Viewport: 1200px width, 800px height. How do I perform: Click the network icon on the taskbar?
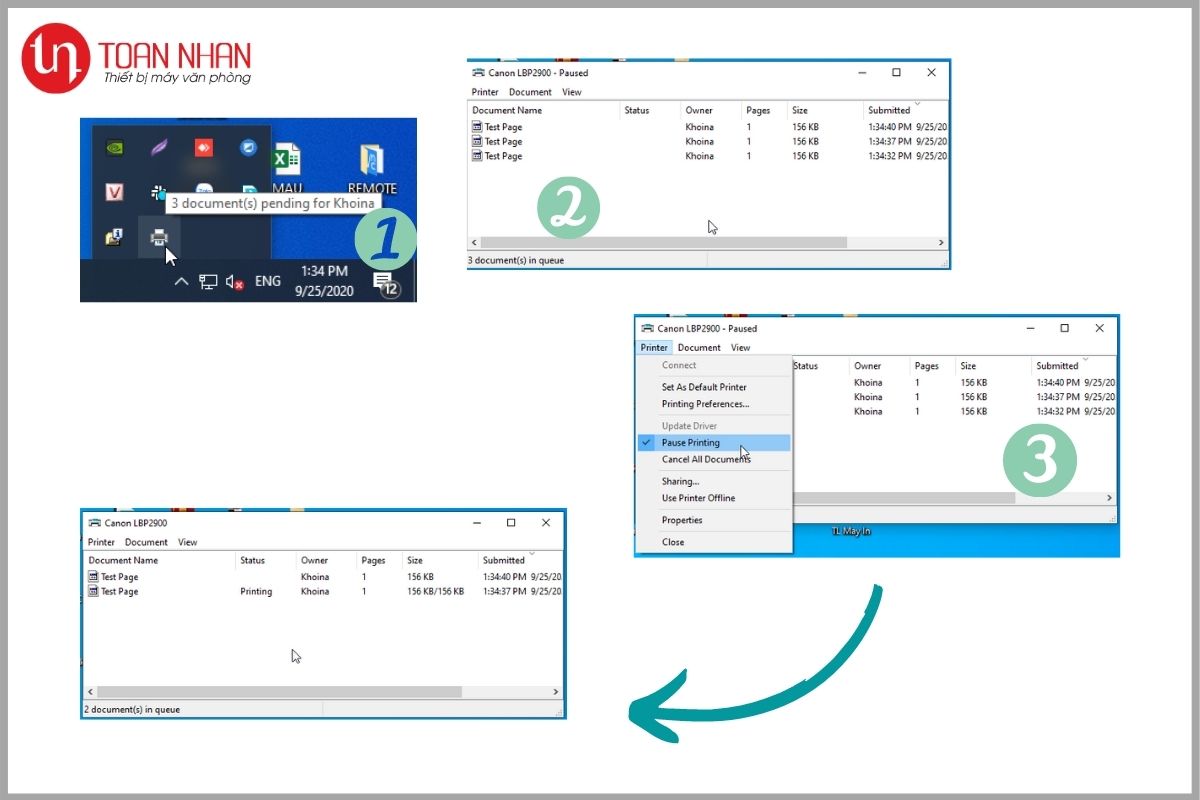tap(208, 282)
